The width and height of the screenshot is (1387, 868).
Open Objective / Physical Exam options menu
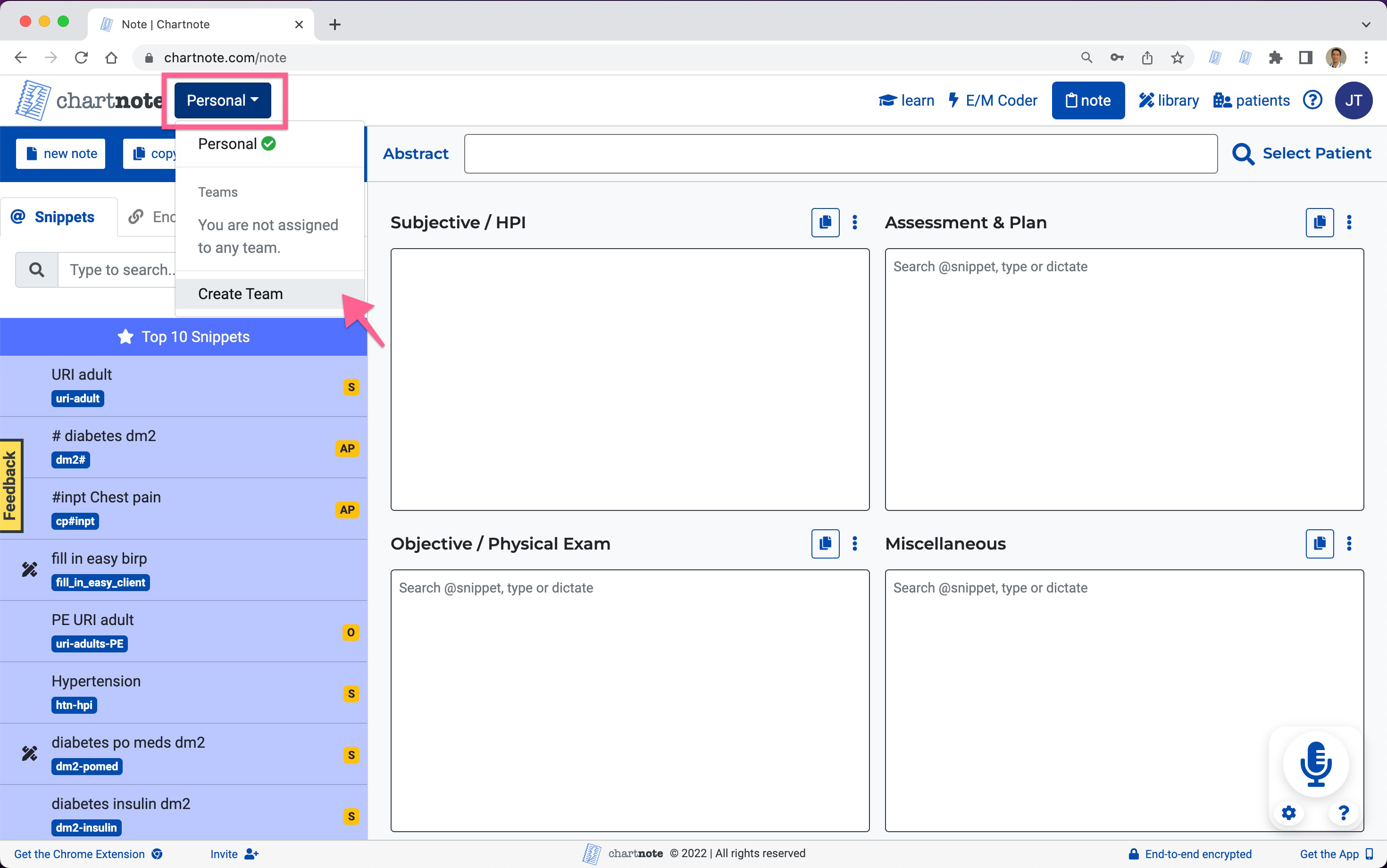coord(855,543)
